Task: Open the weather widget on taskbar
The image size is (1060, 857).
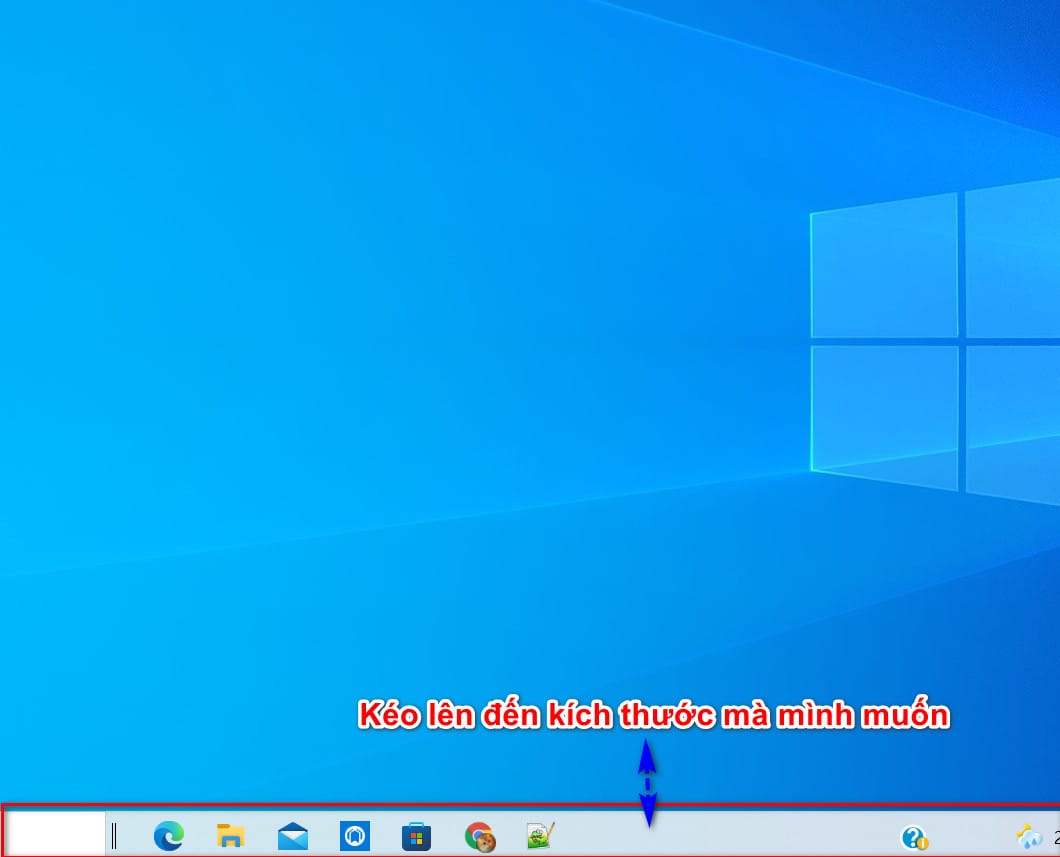Action: coord(1030,837)
